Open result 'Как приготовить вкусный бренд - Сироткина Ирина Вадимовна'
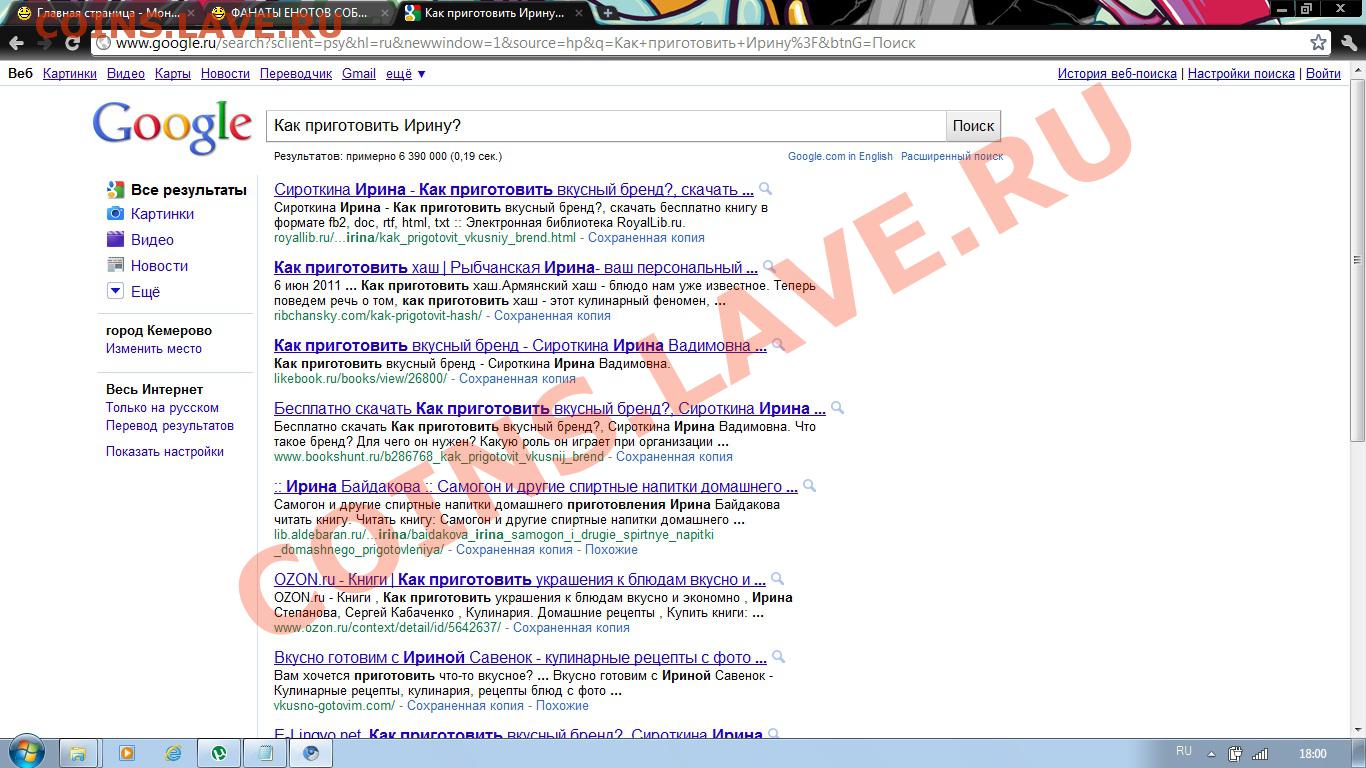 coord(520,345)
